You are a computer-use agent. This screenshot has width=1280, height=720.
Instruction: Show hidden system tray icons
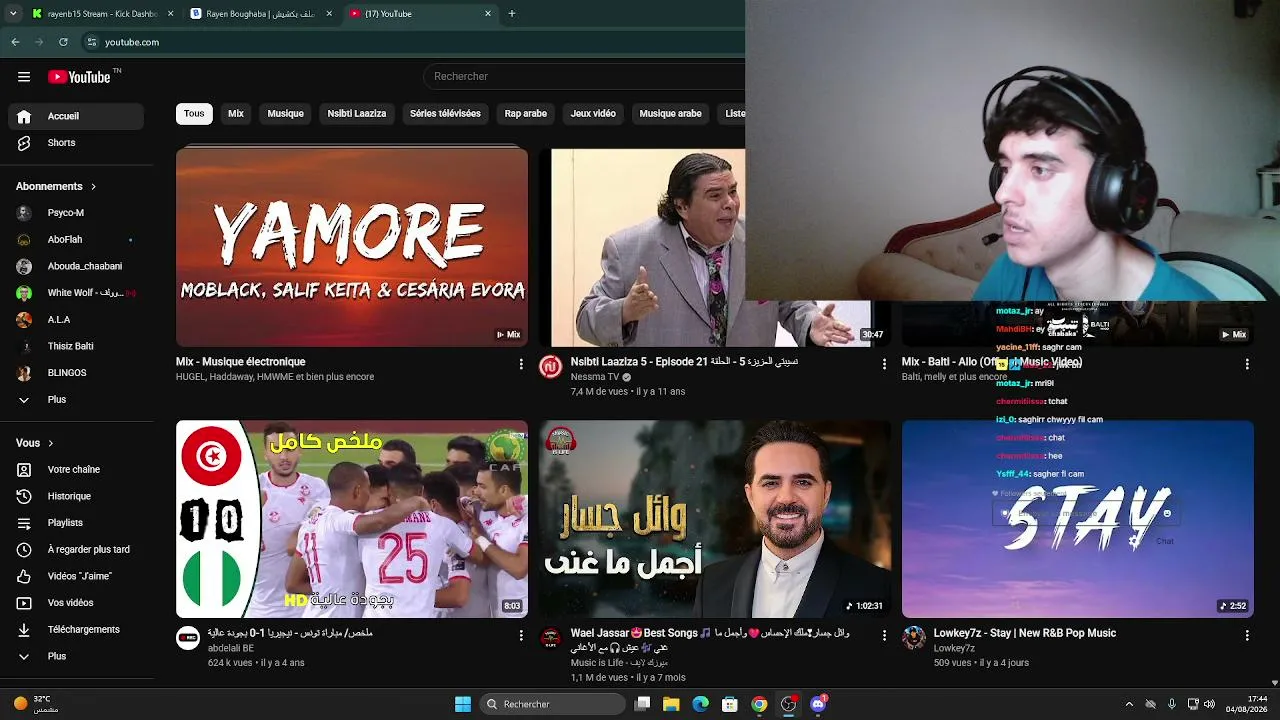1129,704
